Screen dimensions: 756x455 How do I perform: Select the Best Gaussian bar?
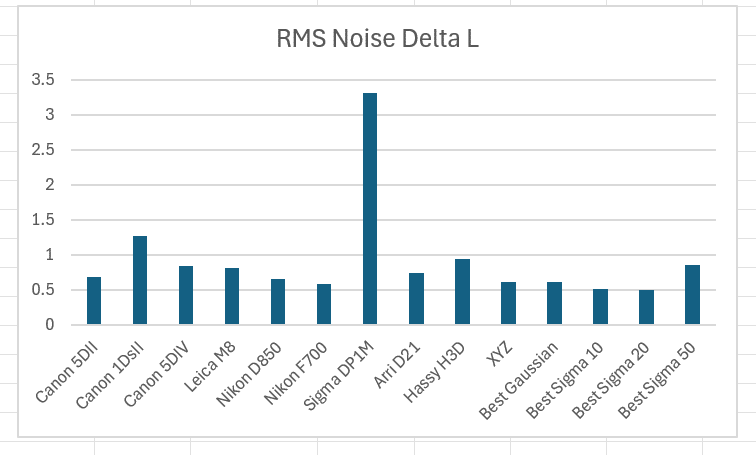coord(554,303)
